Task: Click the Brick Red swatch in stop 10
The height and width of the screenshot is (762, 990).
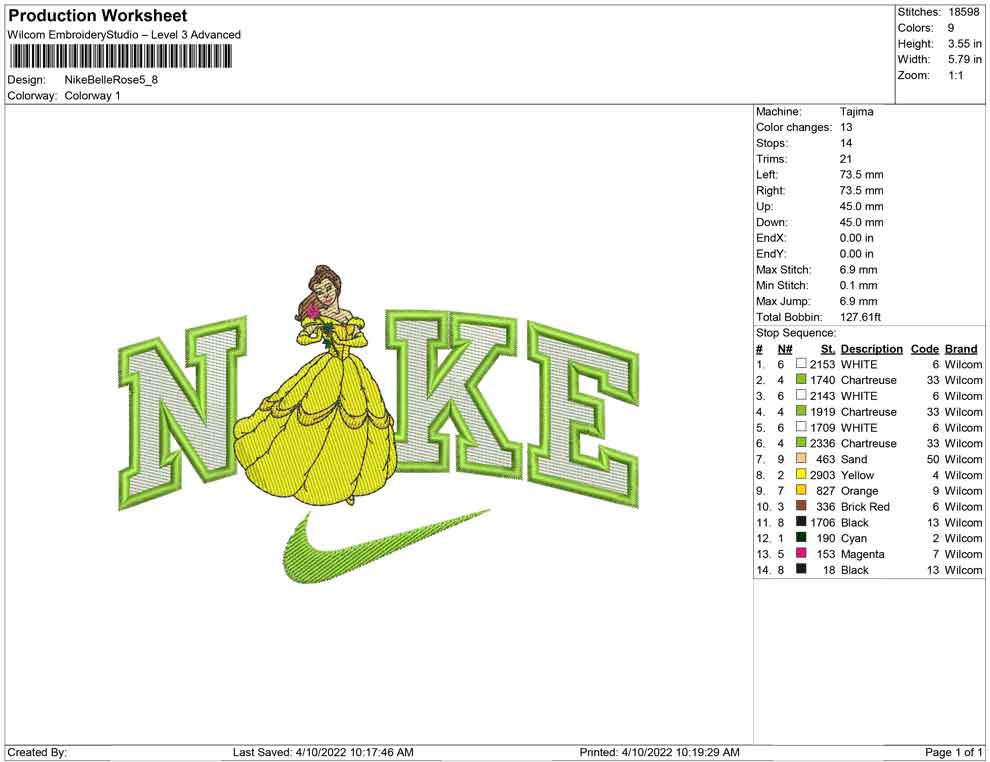Action: (x=801, y=505)
